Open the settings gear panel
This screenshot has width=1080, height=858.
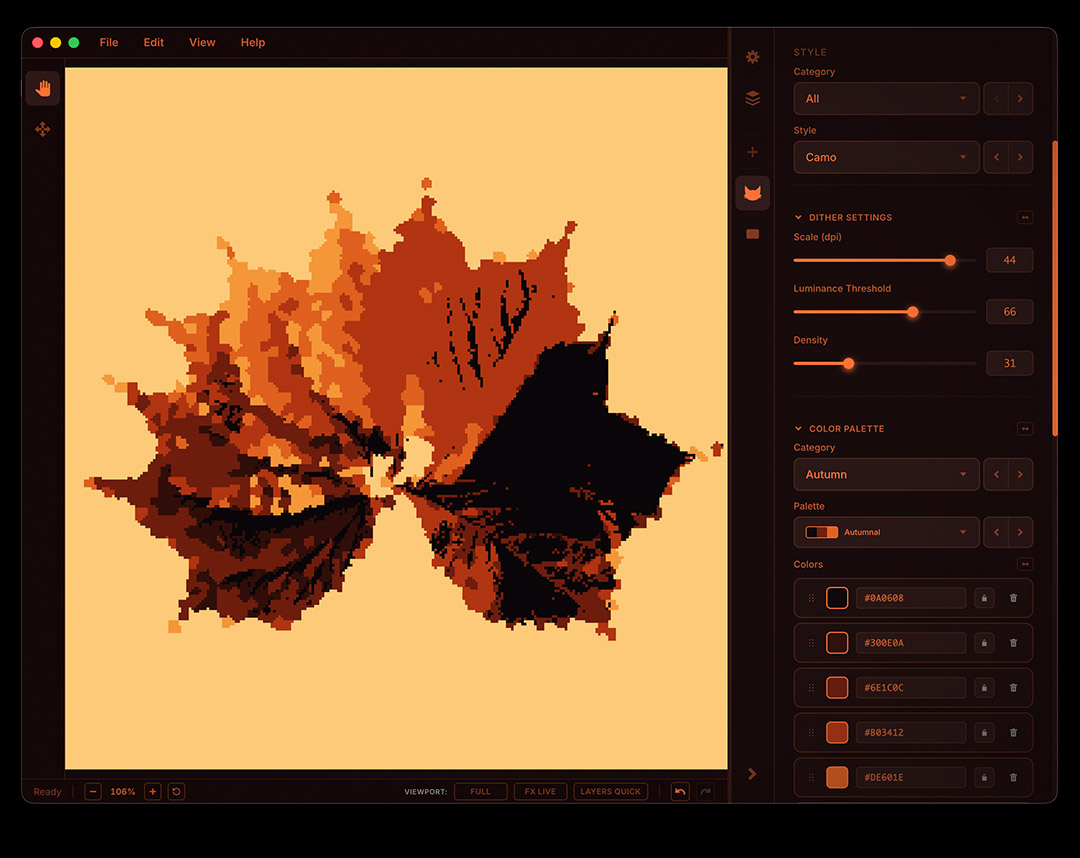(753, 57)
